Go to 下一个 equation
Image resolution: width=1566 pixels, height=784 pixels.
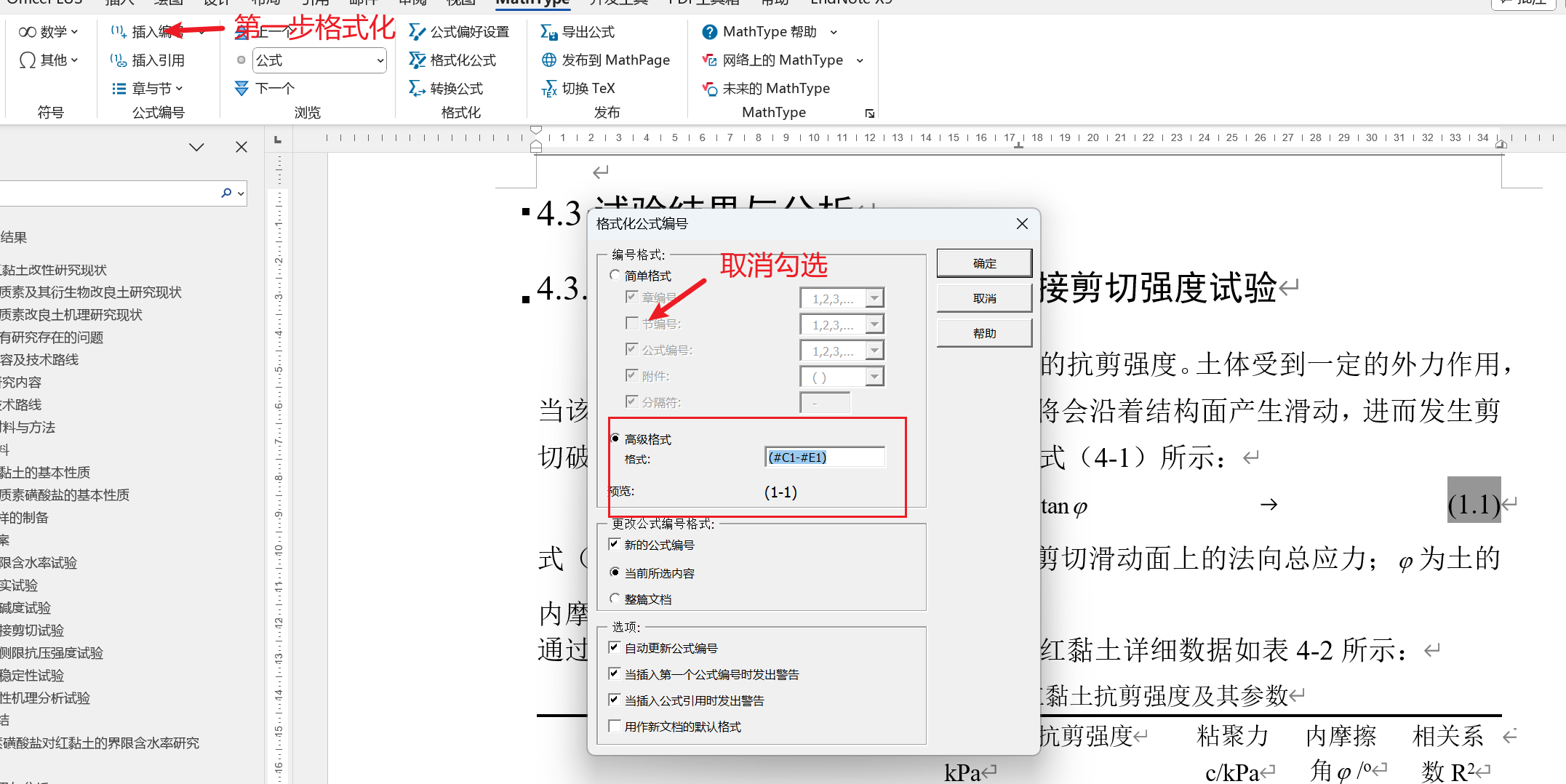[x=265, y=88]
